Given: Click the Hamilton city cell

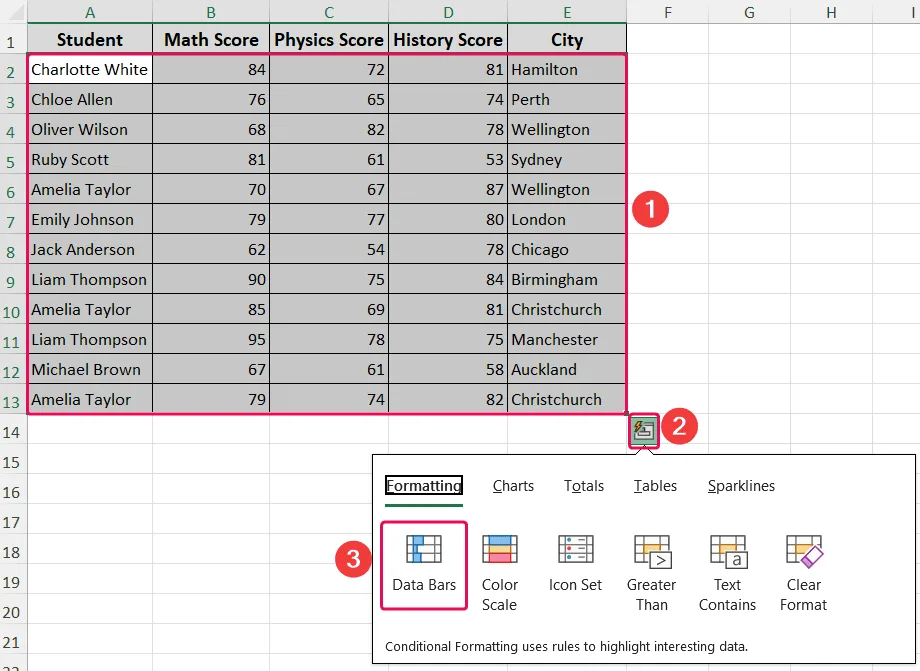Looking at the screenshot, I should pos(567,69).
